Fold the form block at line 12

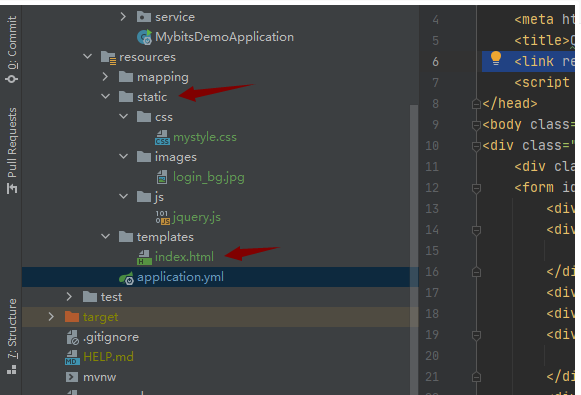tap(476, 188)
